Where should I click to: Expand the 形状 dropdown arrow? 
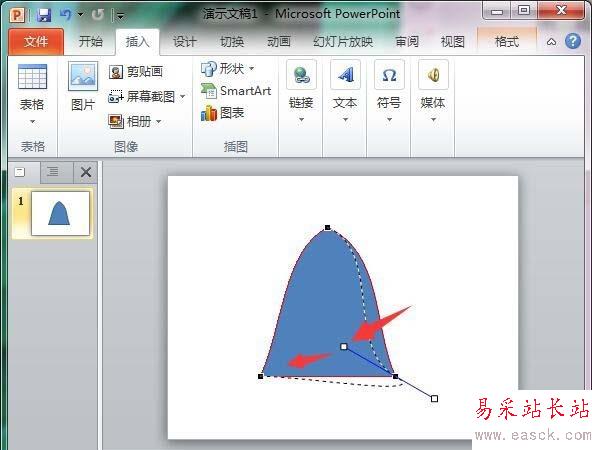click(251, 69)
